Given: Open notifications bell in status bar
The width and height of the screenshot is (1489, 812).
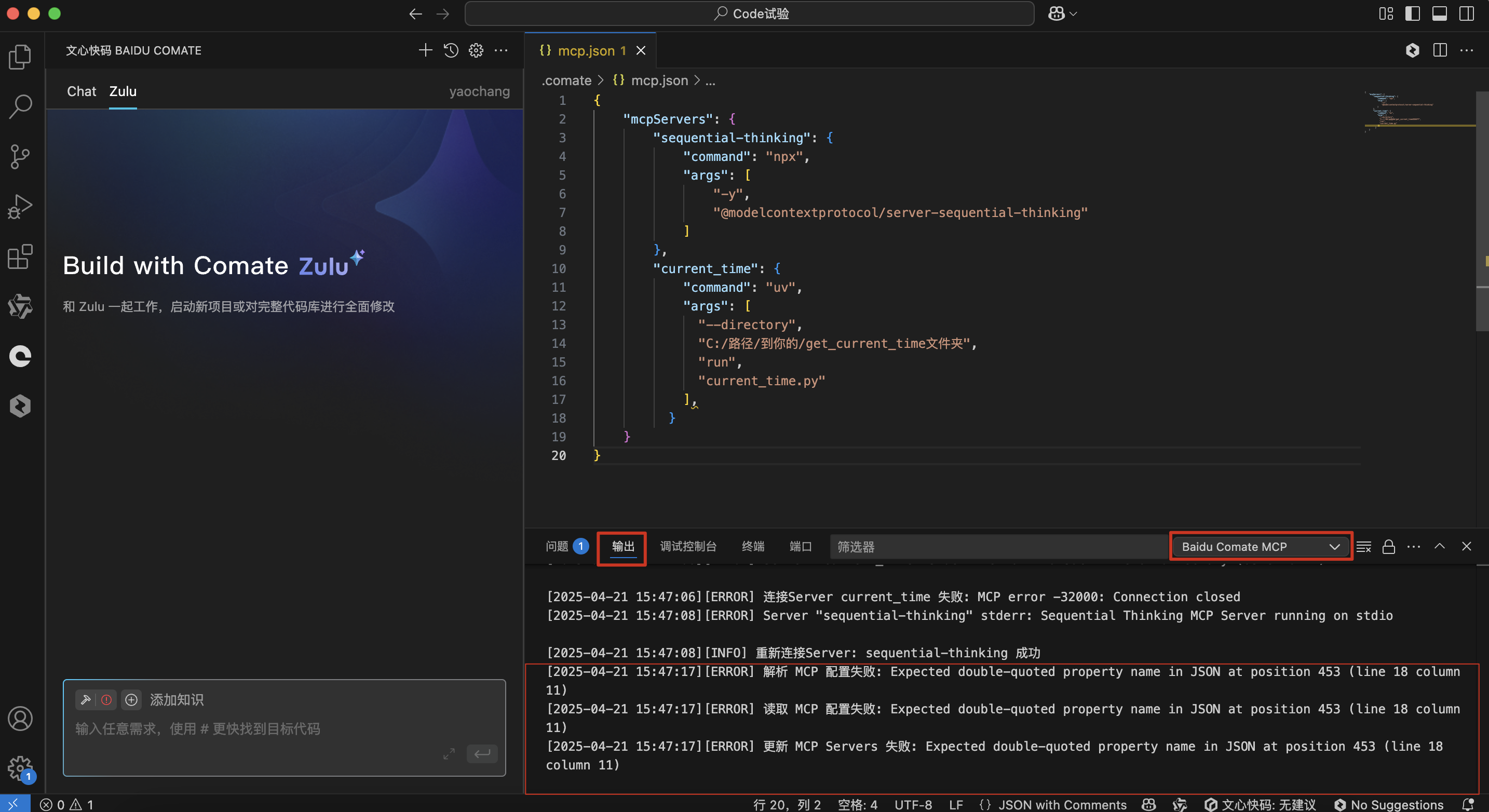Looking at the screenshot, I should click(x=1468, y=805).
